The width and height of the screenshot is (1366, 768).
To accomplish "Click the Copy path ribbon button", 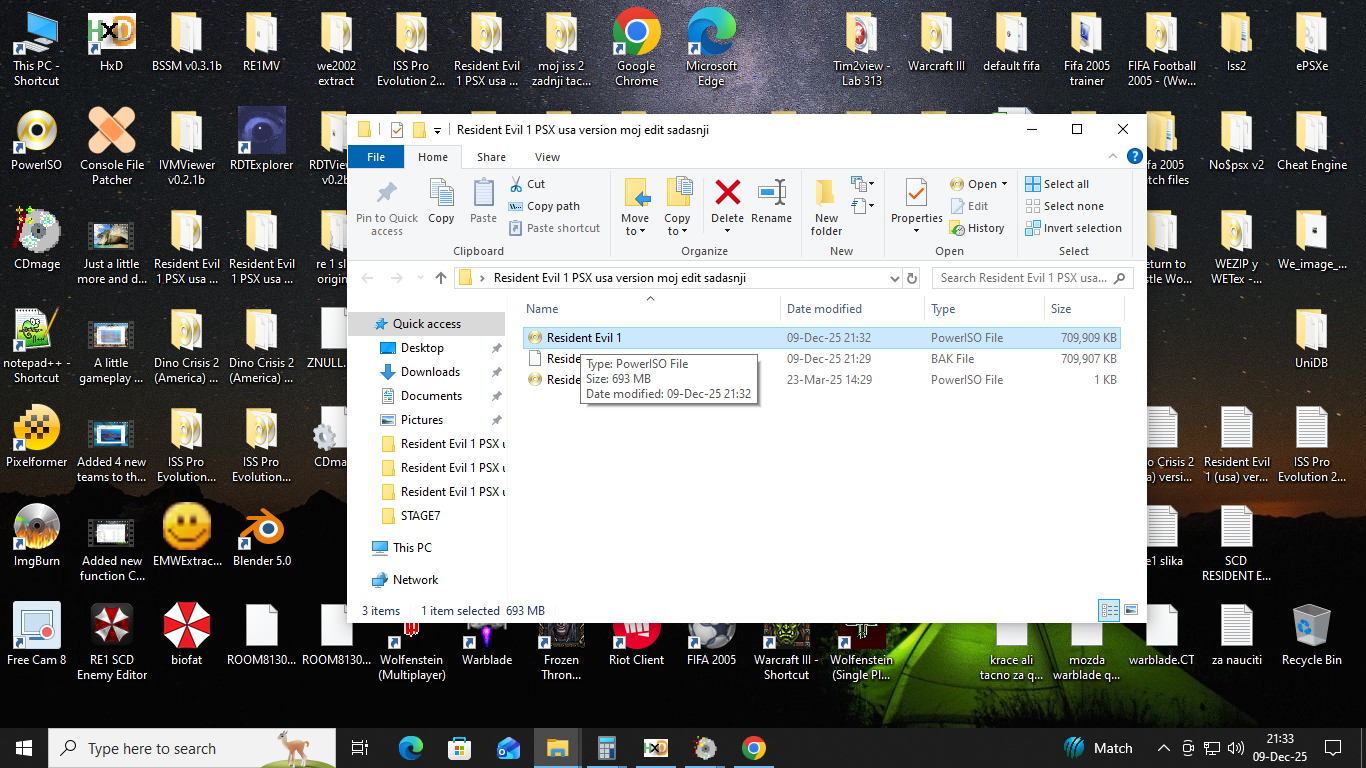I will (x=544, y=206).
